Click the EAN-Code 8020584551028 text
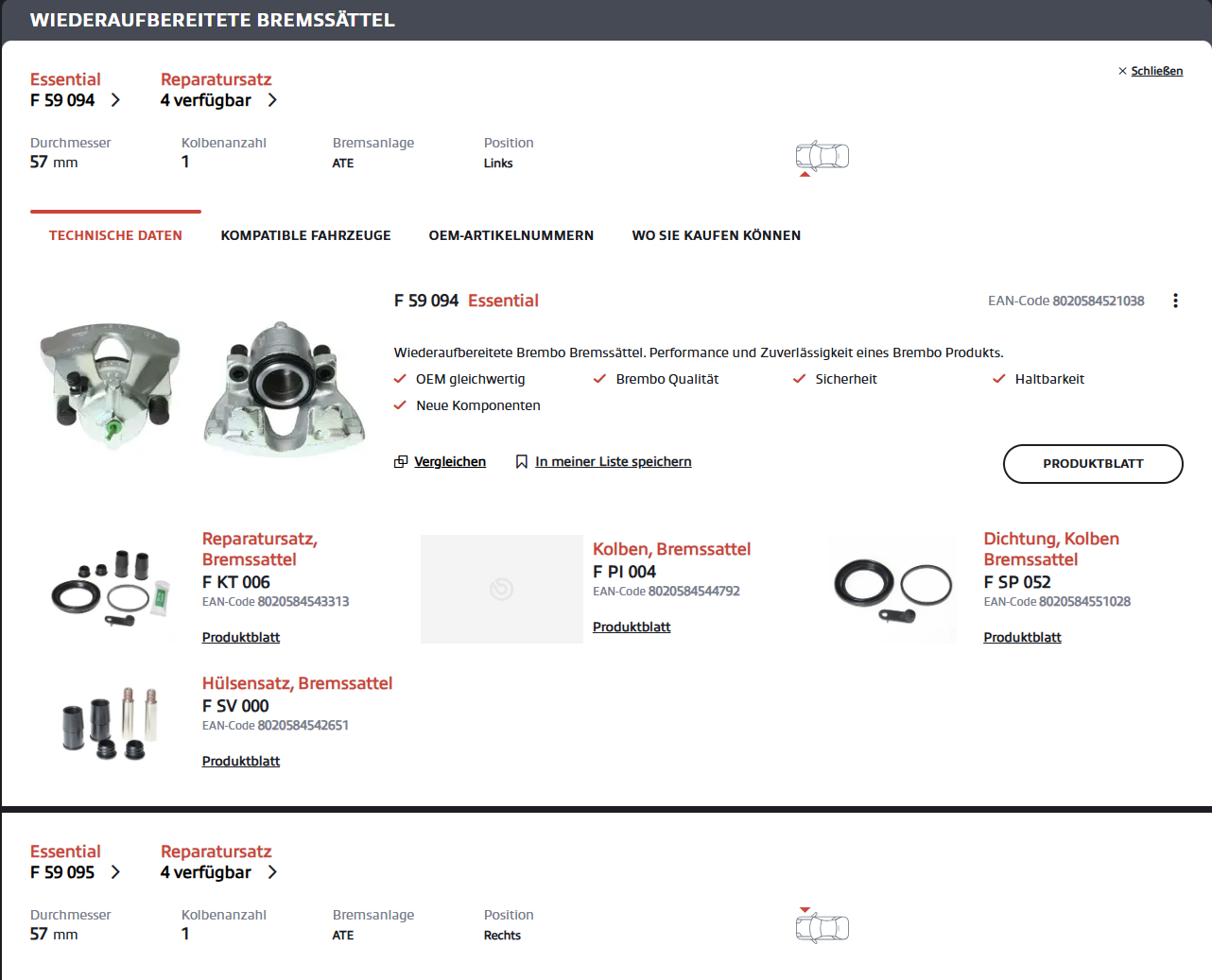Image resolution: width=1212 pixels, height=980 pixels. (1057, 602)
